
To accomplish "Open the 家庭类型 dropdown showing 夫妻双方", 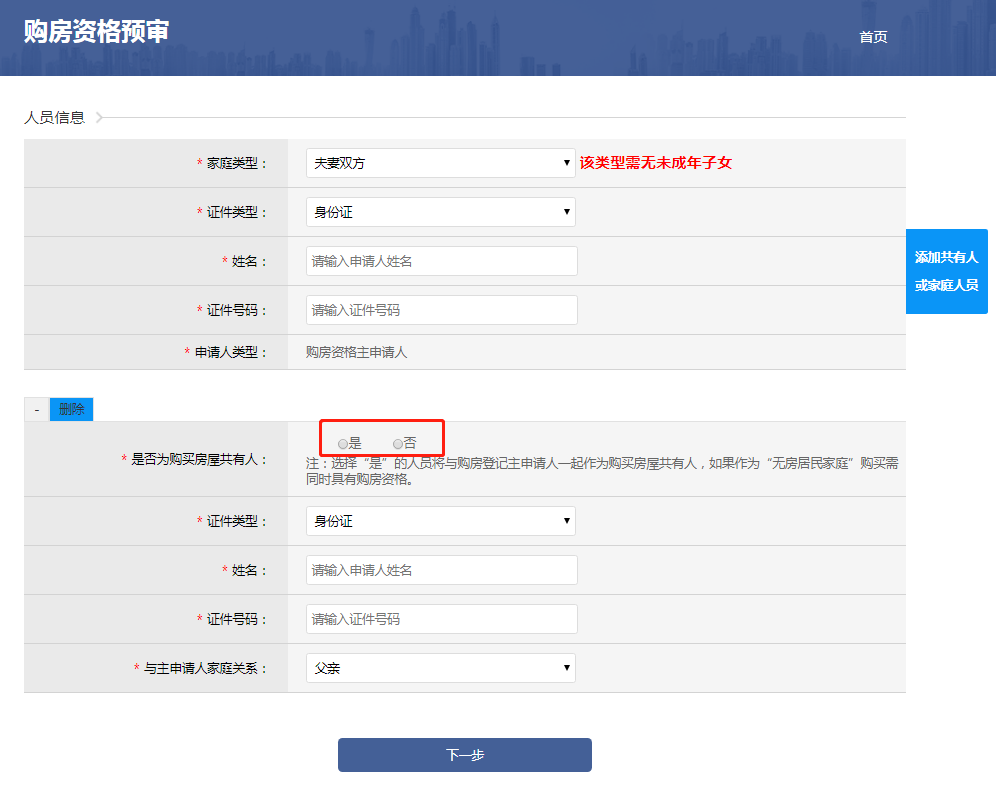I will (x=440, y=163).
